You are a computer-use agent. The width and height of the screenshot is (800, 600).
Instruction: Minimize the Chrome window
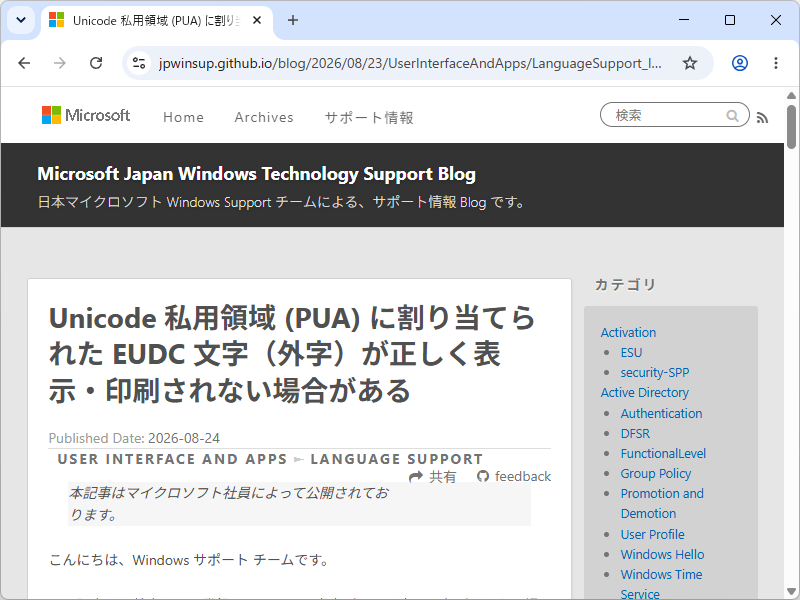click(x=684, y=20)
